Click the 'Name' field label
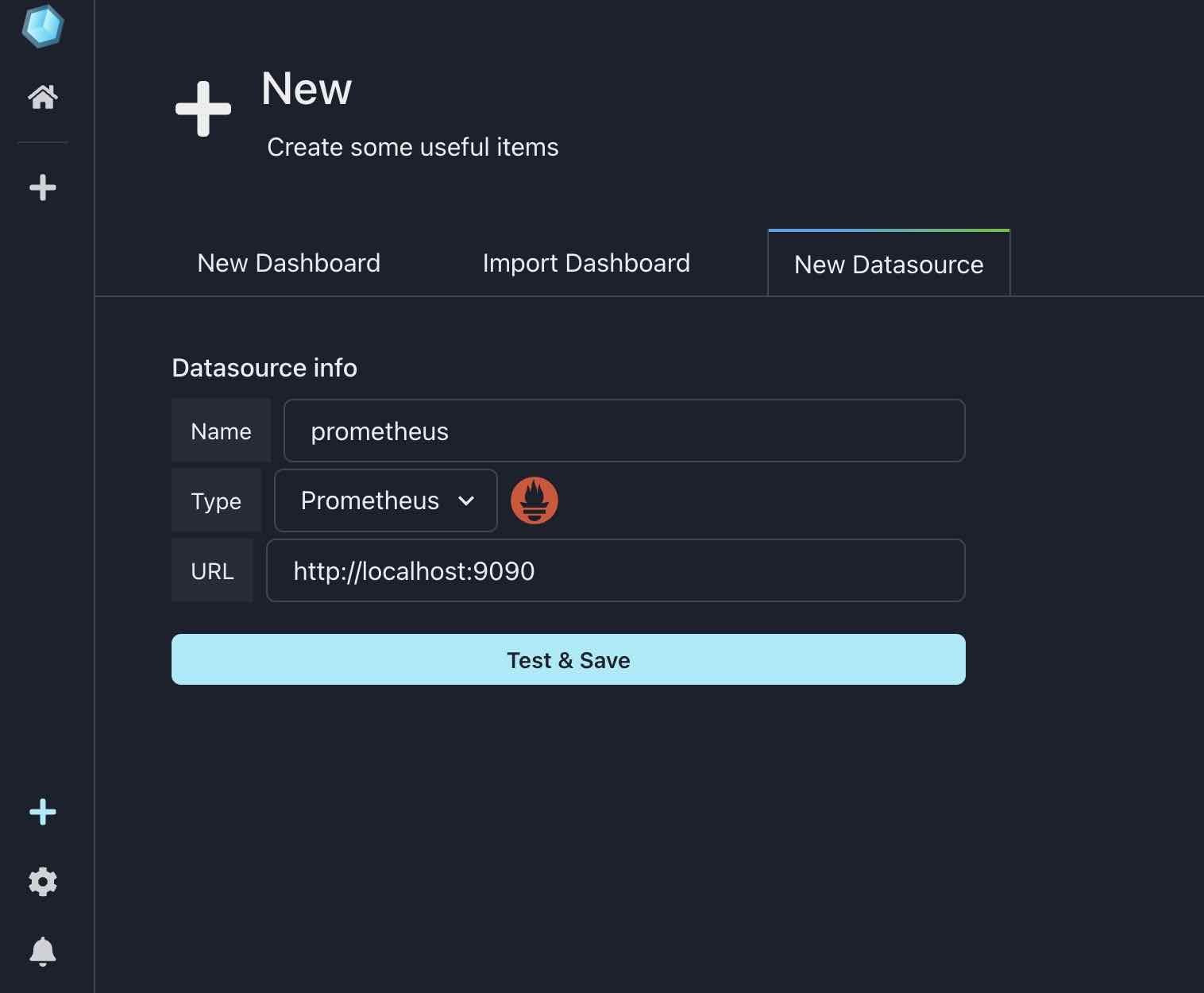Image resolution: width=1204 pixels, height=993 pixels. (221, 431)
